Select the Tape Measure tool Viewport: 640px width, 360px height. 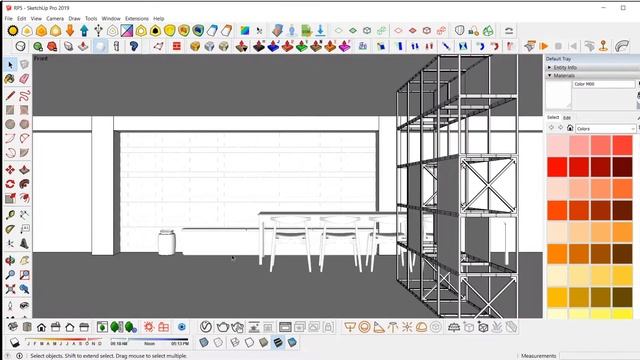[x=10, y=215]
